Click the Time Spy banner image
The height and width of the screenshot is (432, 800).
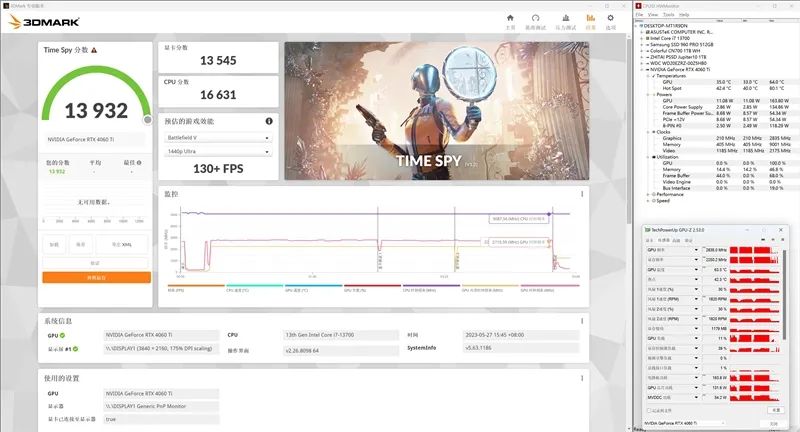[437, 111]
